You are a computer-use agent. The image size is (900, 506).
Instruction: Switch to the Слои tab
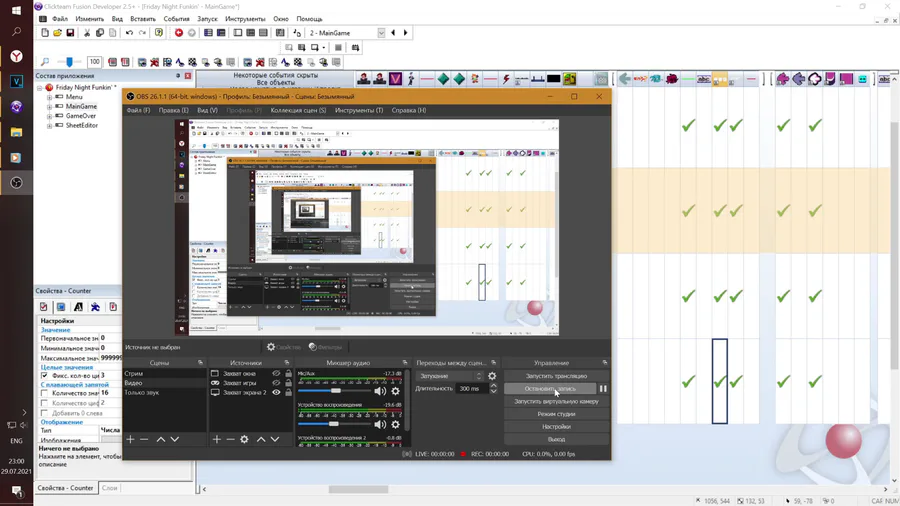(x=110, y=488)
